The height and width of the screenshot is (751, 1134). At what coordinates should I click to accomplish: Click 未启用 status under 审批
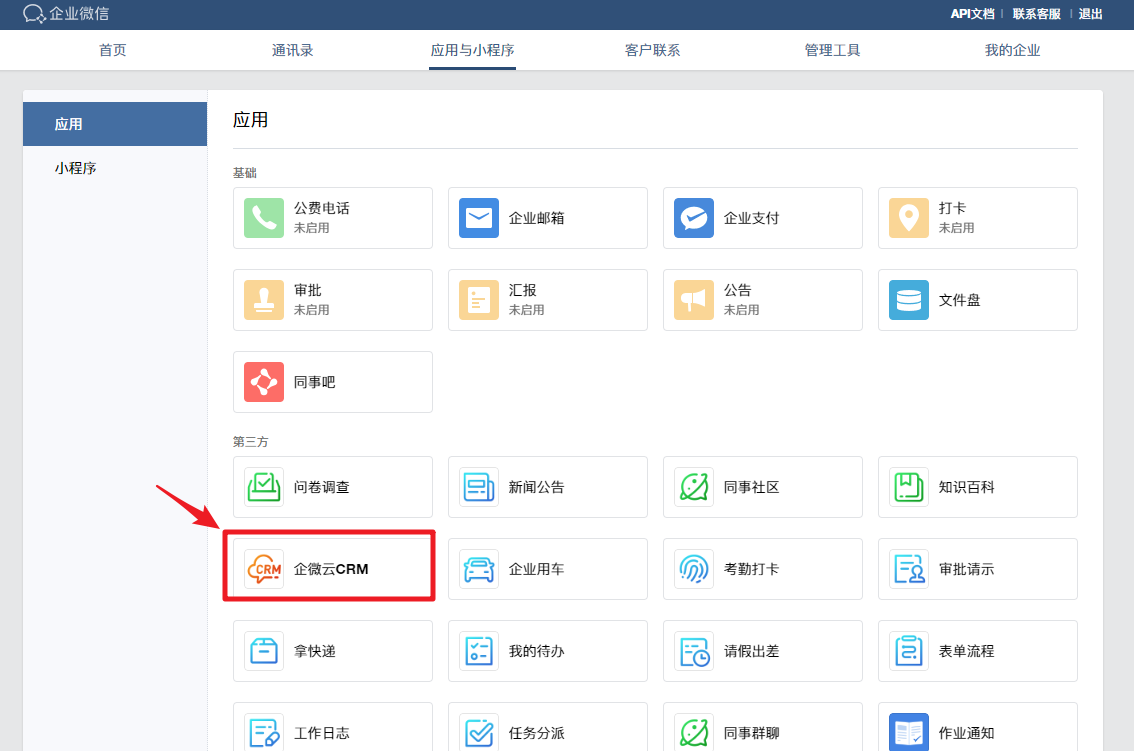[x=312, y=310]
